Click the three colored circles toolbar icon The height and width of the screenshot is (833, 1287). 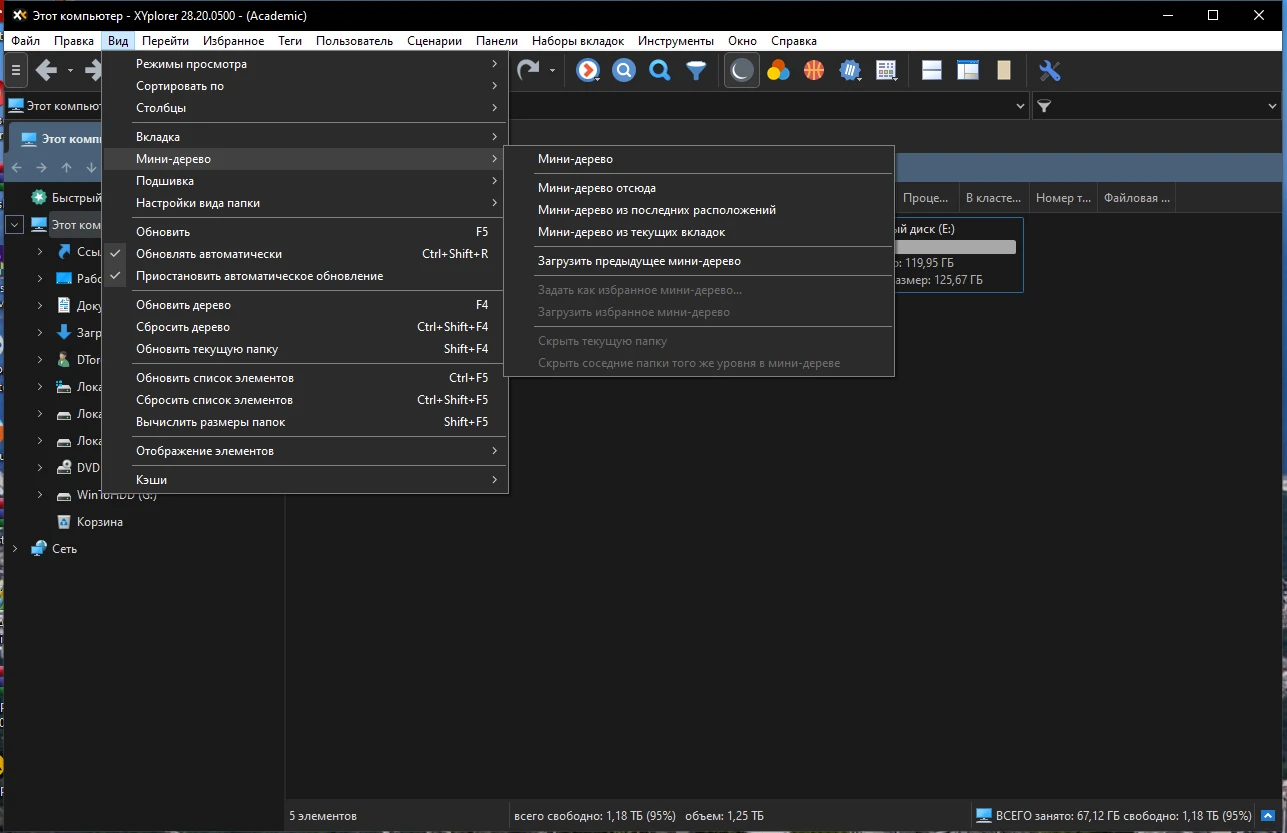[778, 70]
